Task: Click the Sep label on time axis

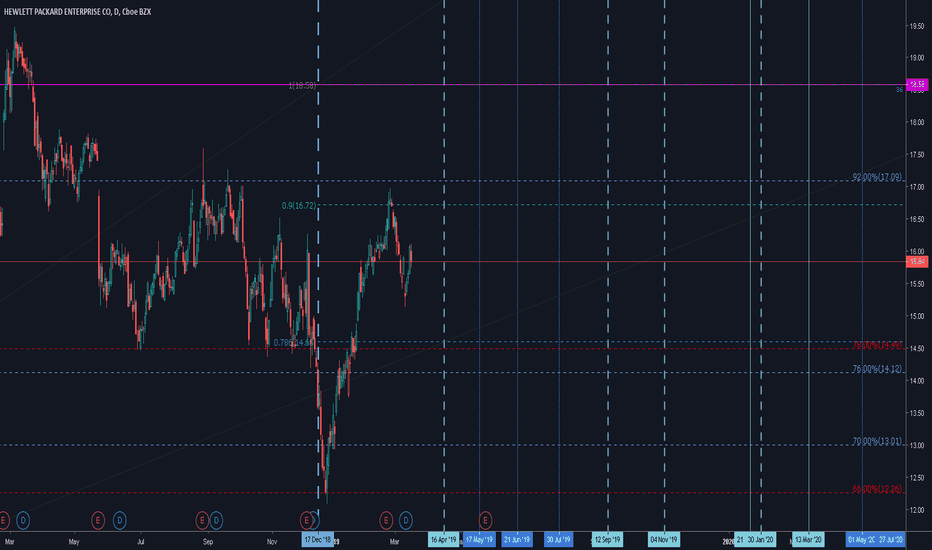Action: (207, 542)
